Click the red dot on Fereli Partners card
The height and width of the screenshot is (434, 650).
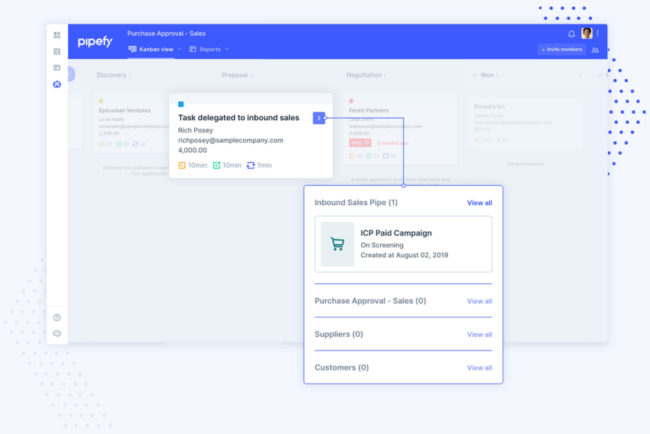pos(351,101)
